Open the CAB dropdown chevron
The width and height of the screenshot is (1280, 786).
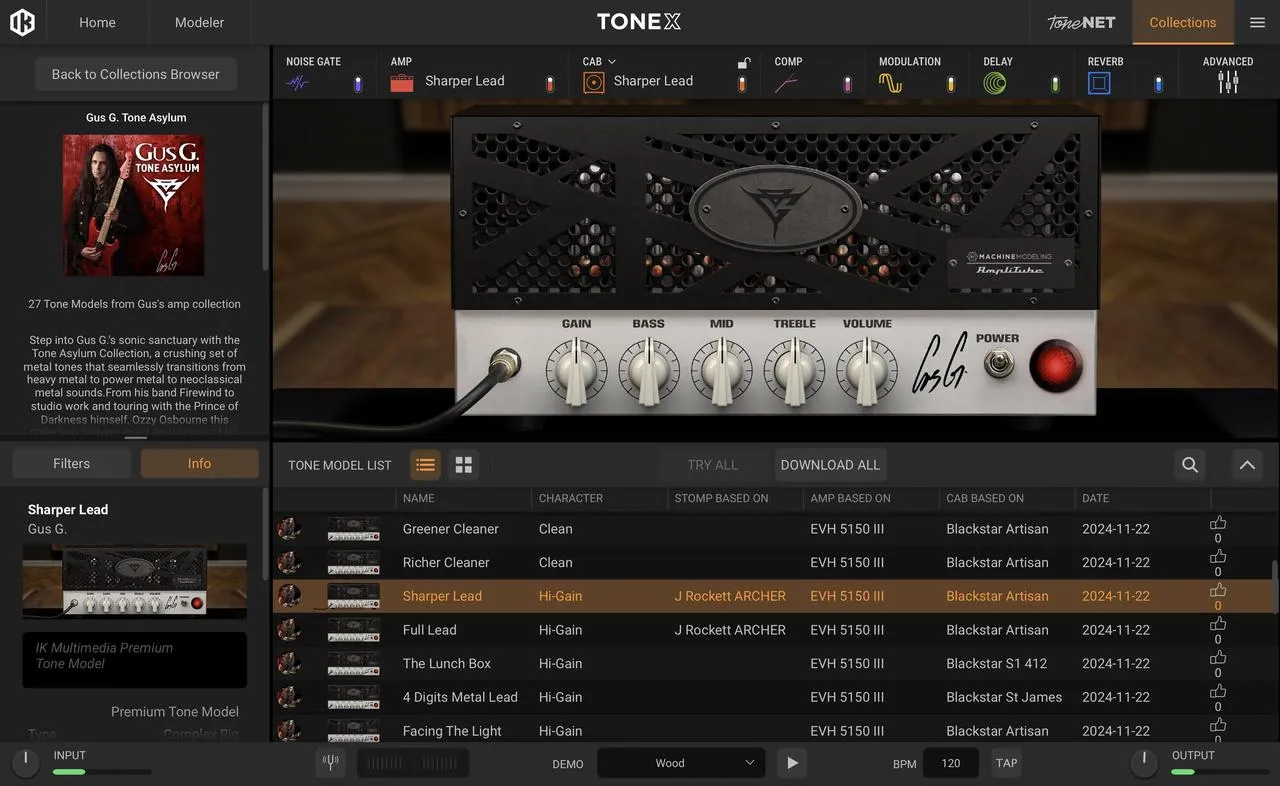(x=612, y=62)
